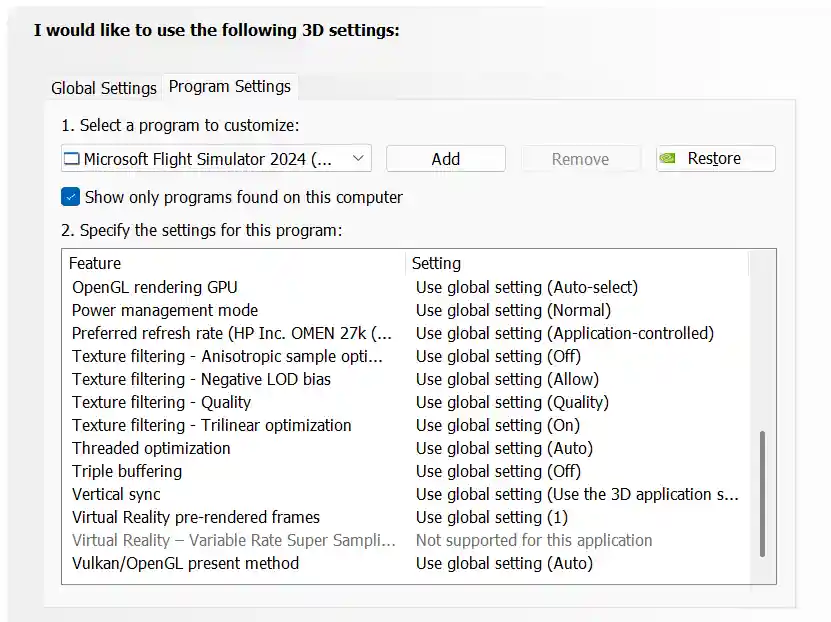Select Texture filtering - Negative LOD bias
Screen dimensions: 831x622
click(x=201, y=379)
